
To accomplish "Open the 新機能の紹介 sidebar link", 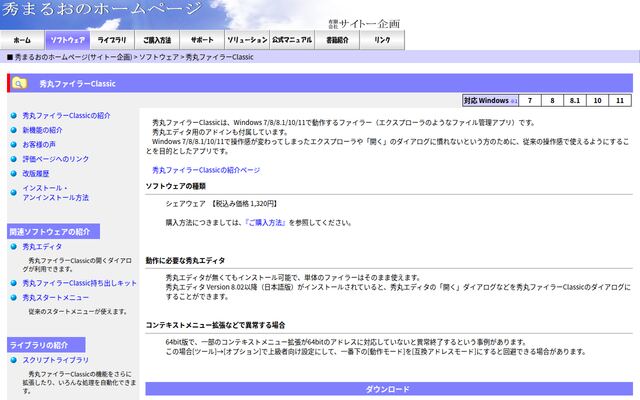I will point(42,130).
